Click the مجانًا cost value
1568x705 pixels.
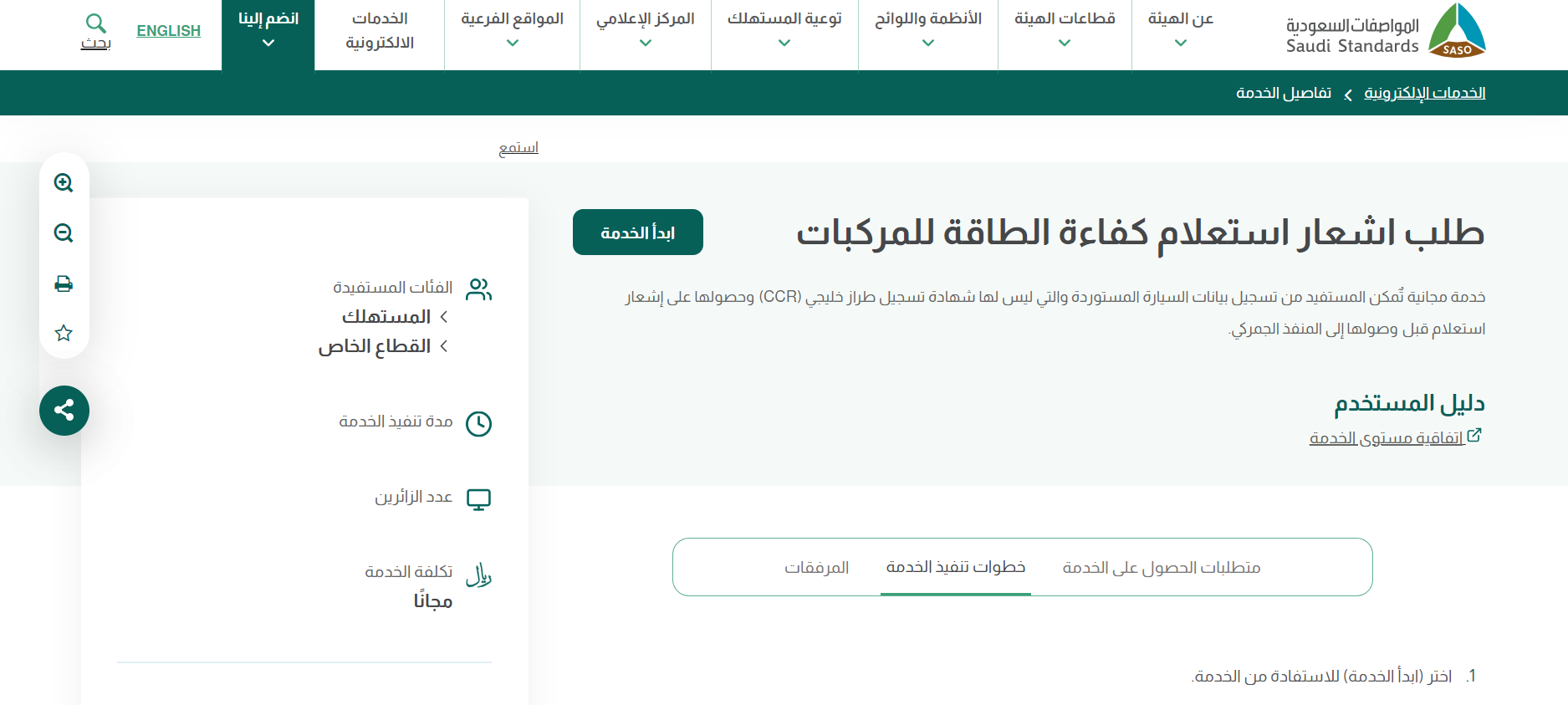[x=433, y=601]
